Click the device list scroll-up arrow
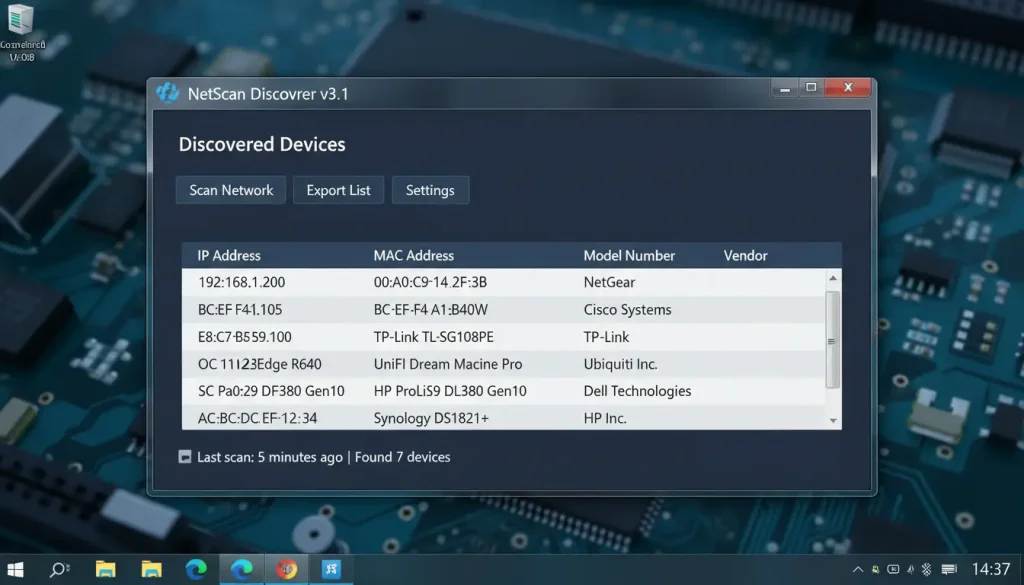Viewport: 1024px width, 585px height. click(x=833, y=278)
